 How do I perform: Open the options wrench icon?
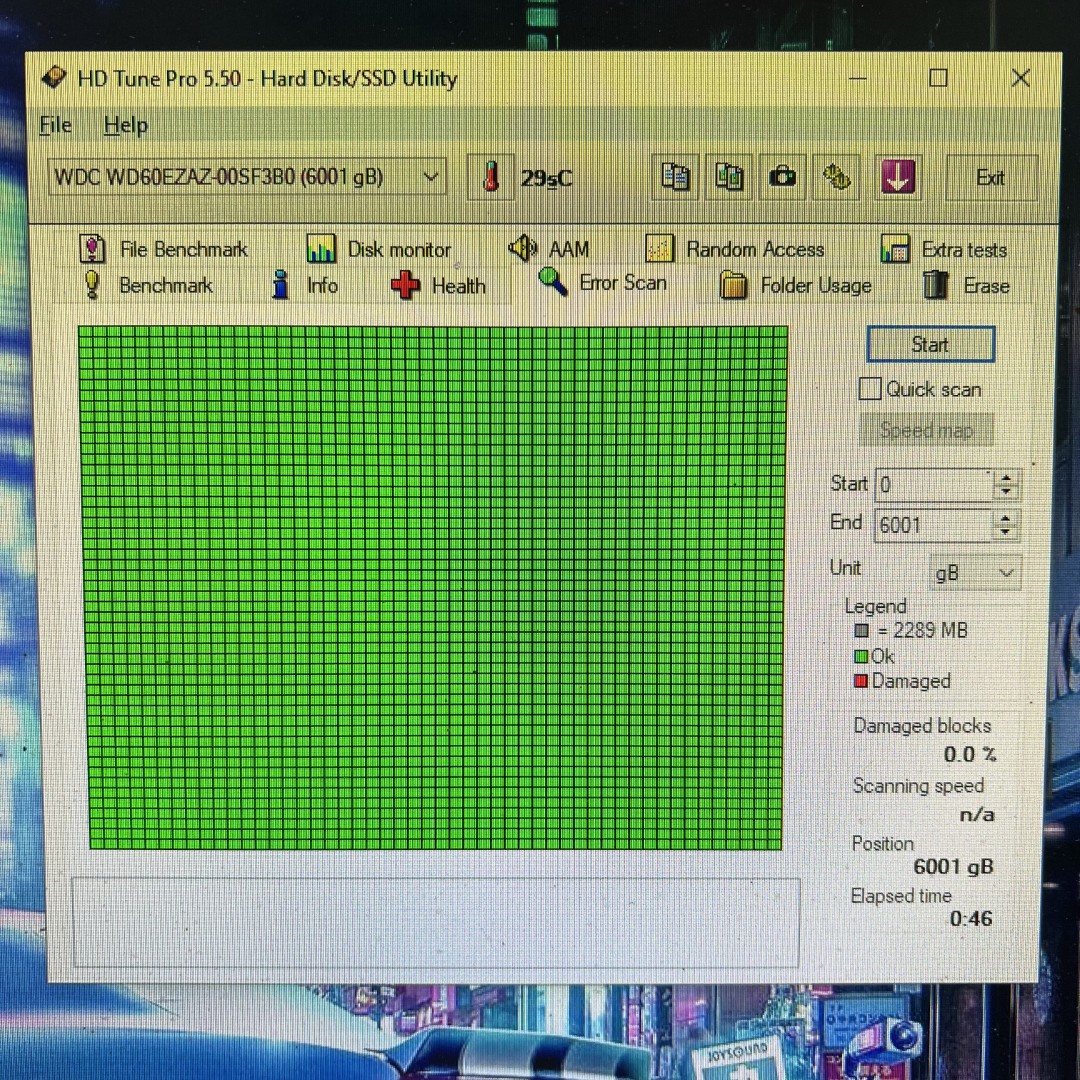click(x=836, y=178)
